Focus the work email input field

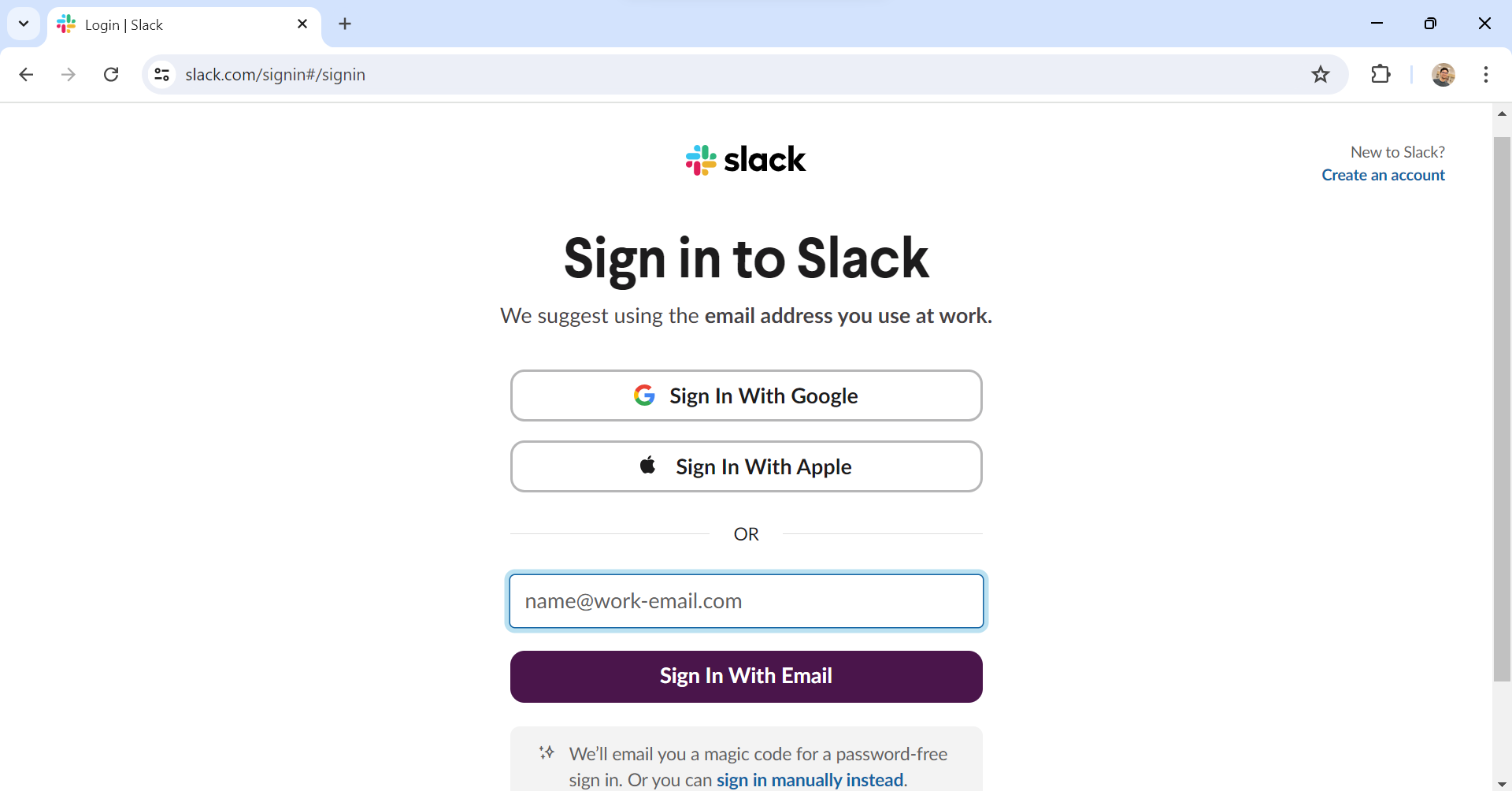click(746, 601)
